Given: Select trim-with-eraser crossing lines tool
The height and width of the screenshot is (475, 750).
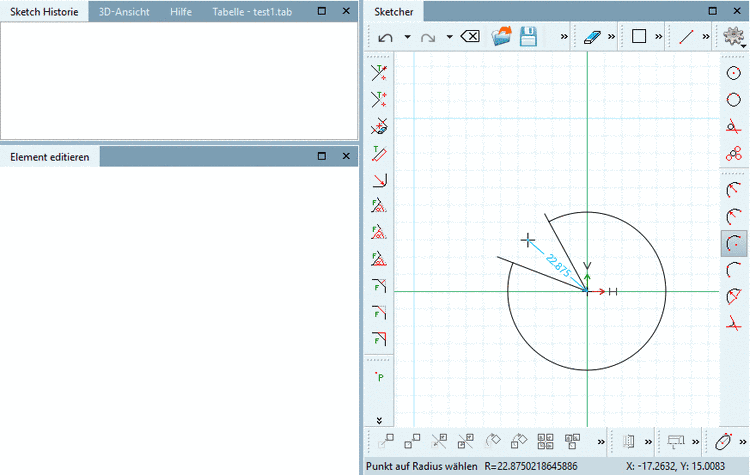Looking at the screenshot, I should click(379, 126).
